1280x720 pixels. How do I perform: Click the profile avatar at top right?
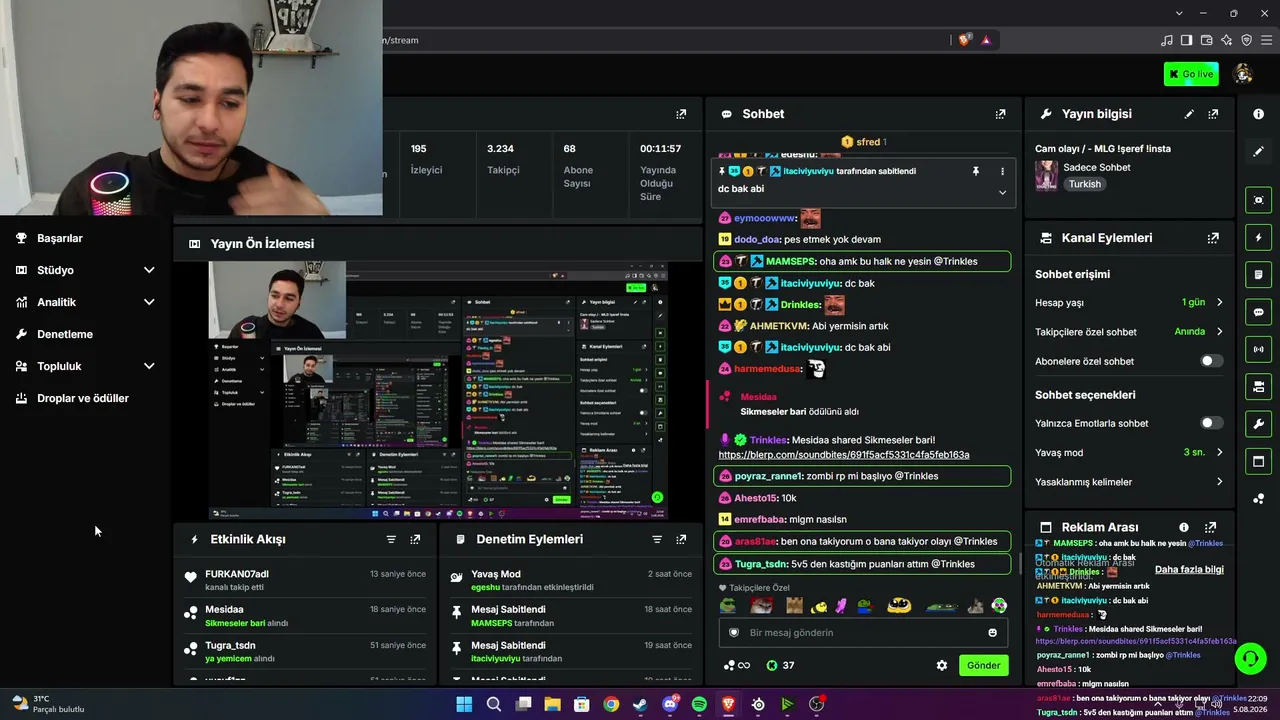1243,74
